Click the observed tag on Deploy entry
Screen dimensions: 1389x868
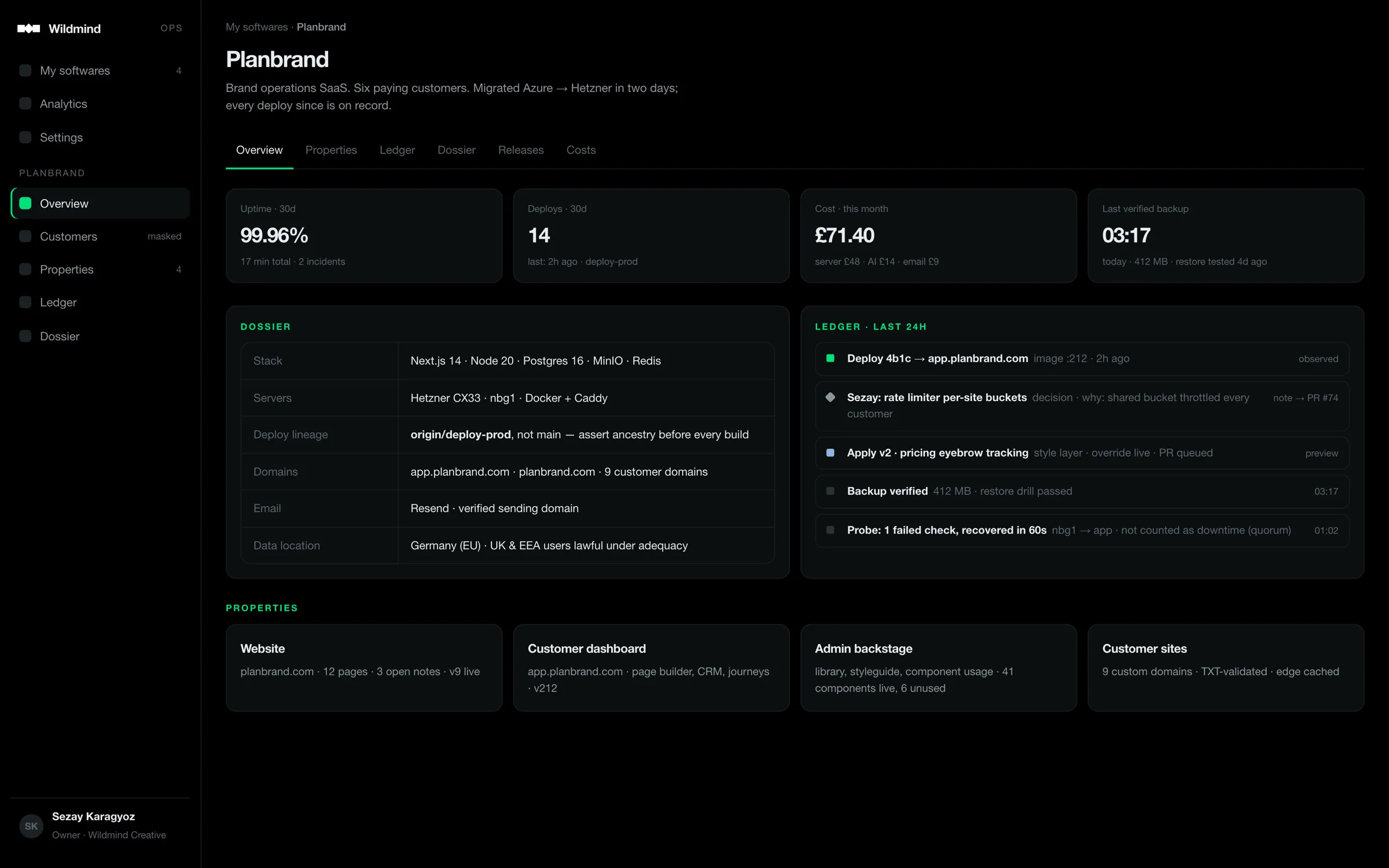(x=1318, y=359)
